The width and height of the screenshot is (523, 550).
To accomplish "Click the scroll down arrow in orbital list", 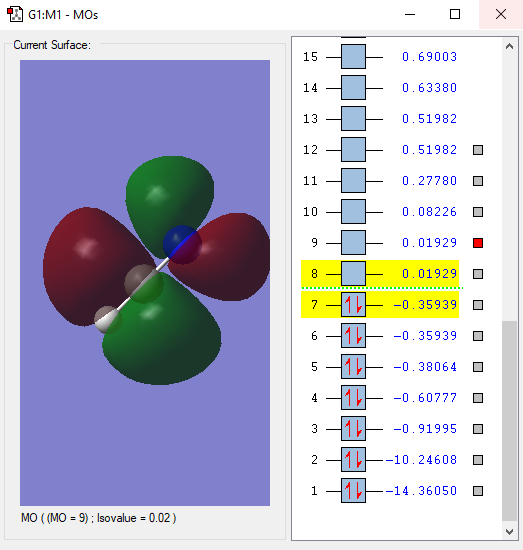I will click(x=510, y=531).
